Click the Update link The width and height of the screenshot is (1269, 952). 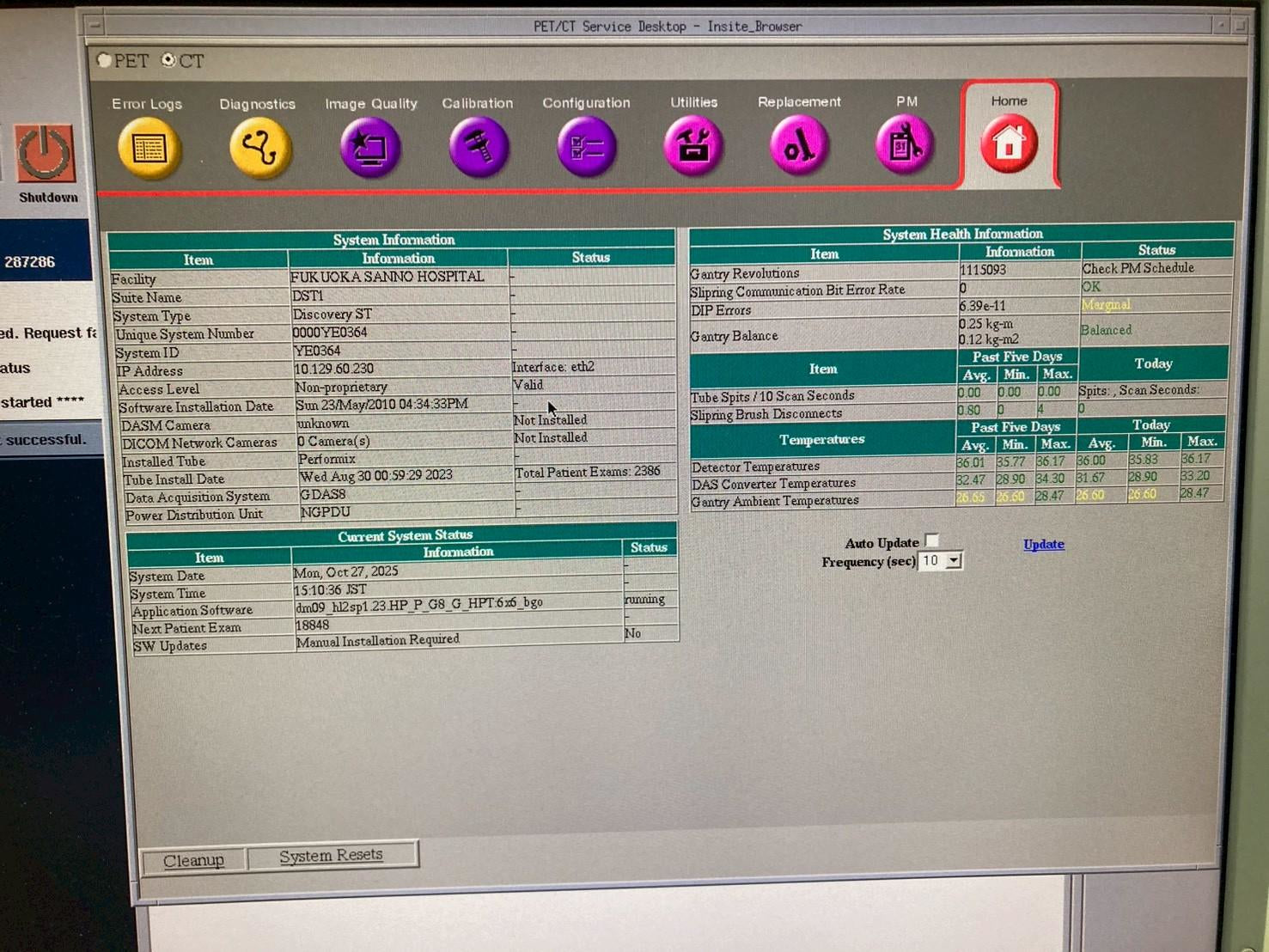pyautogui.click(x=1043, y=544)
